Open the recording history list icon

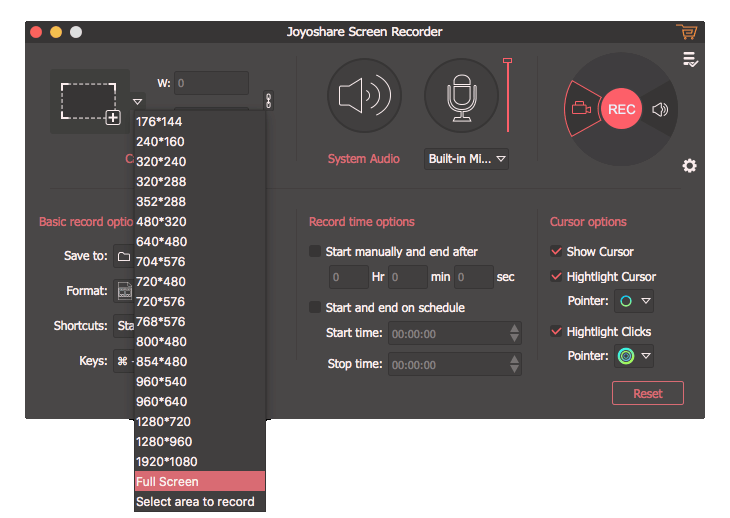(690, 60)
